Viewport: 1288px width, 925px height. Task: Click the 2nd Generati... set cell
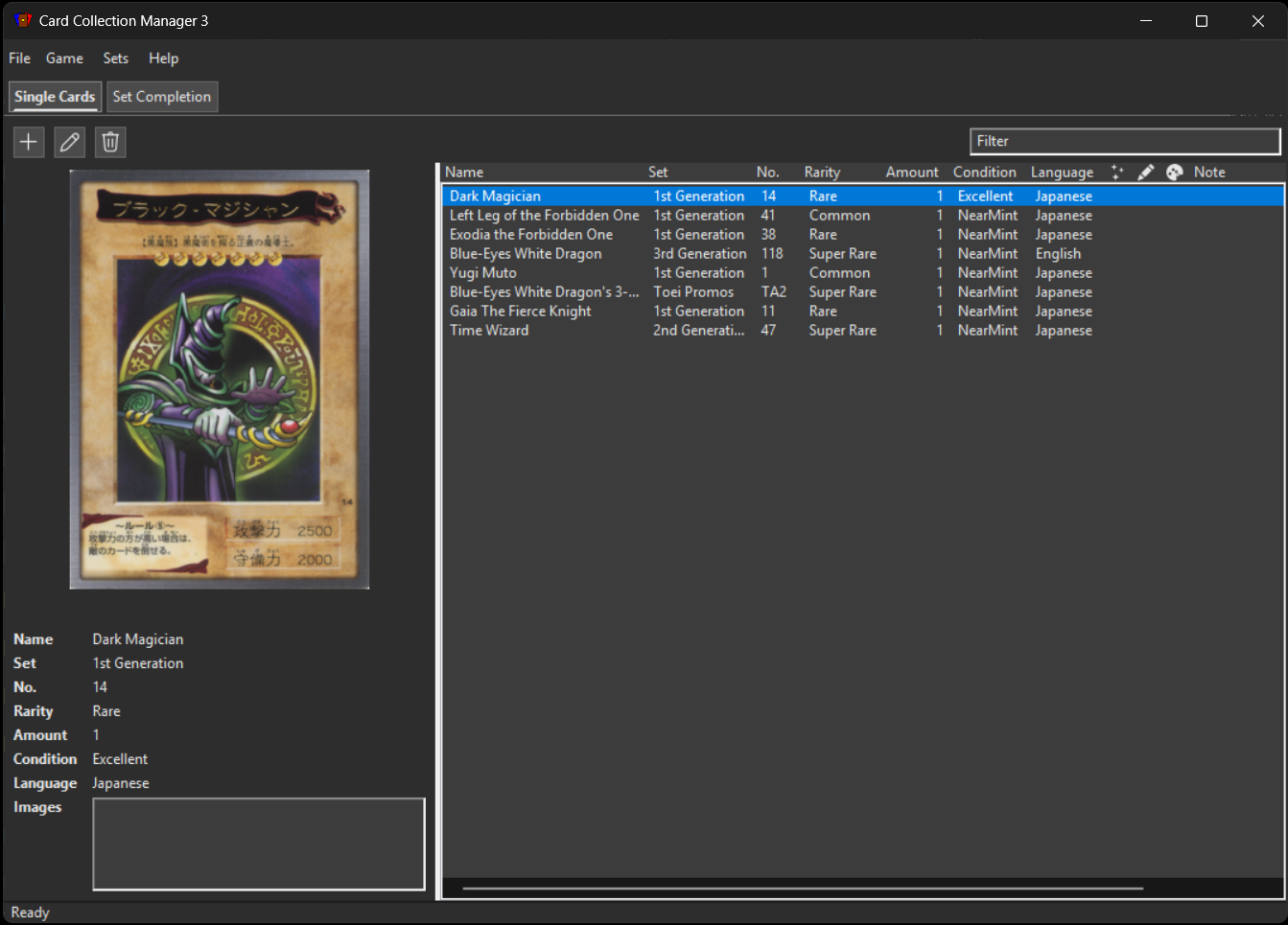point(699,331)
